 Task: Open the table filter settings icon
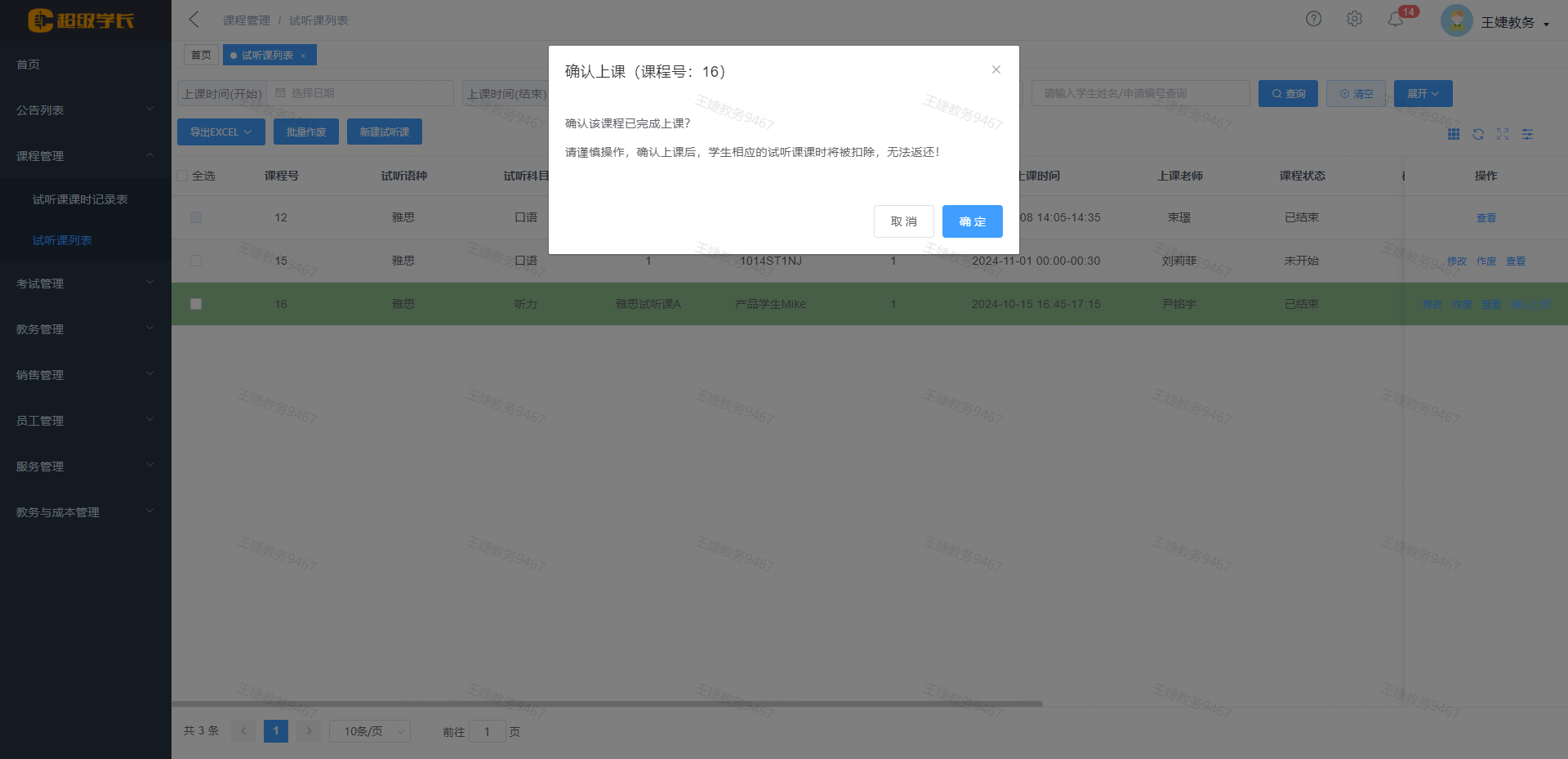point(1527,134)
